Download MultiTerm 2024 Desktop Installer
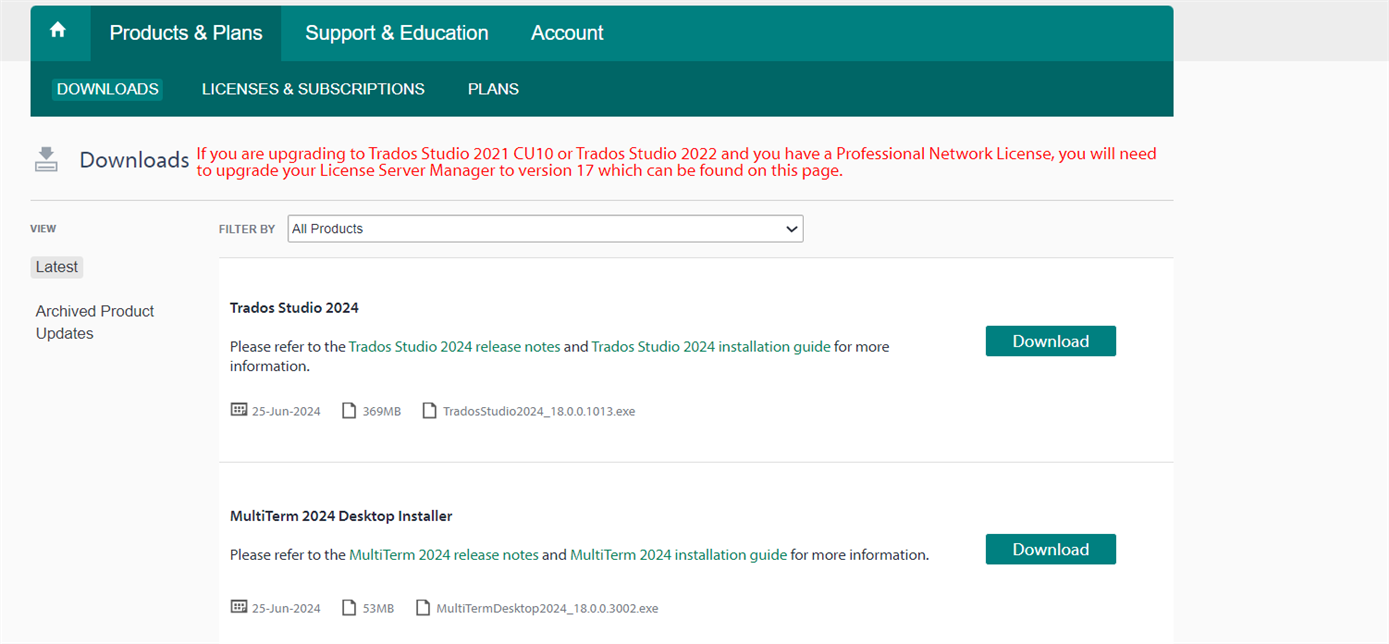 (x=1050, y=549)
